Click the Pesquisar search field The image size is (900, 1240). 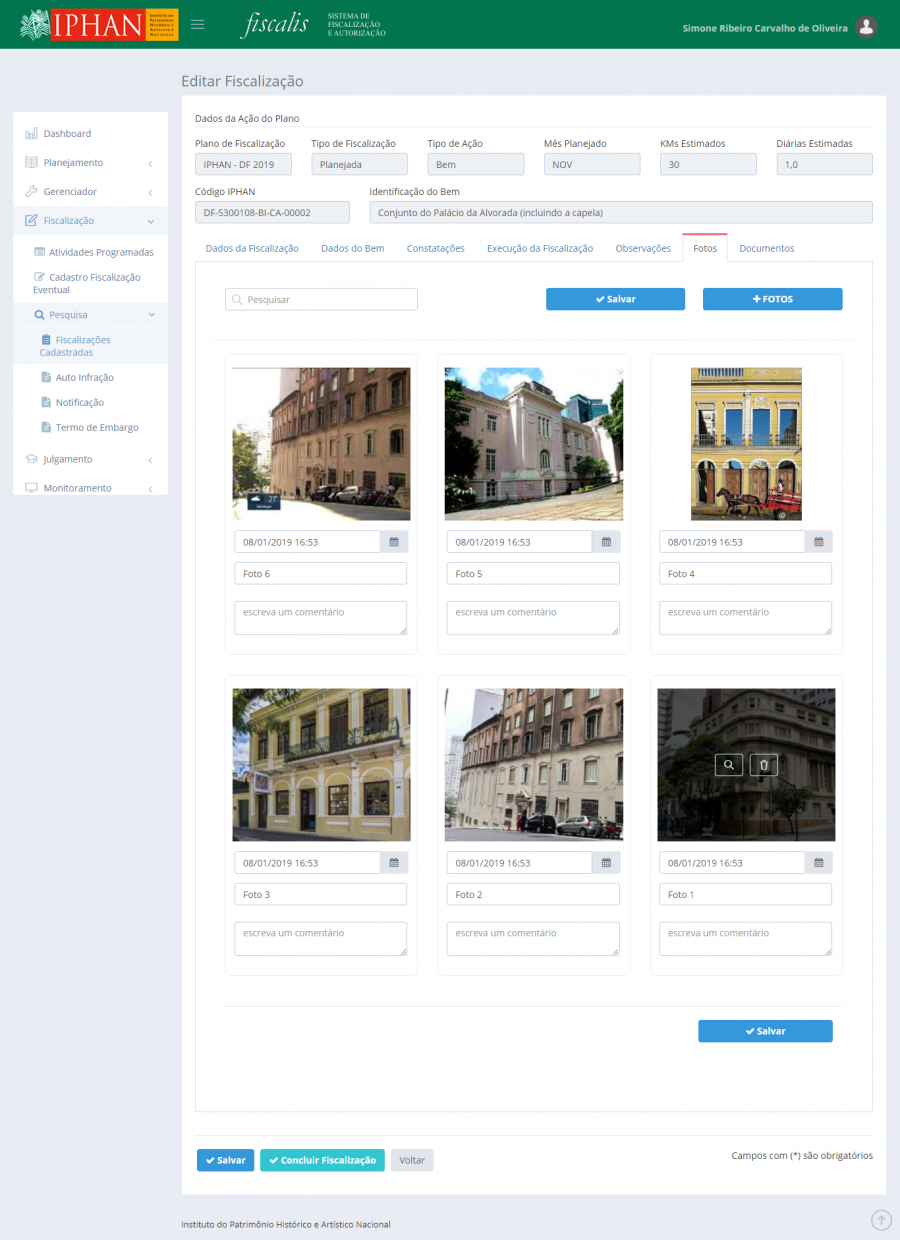coord(321,299)
